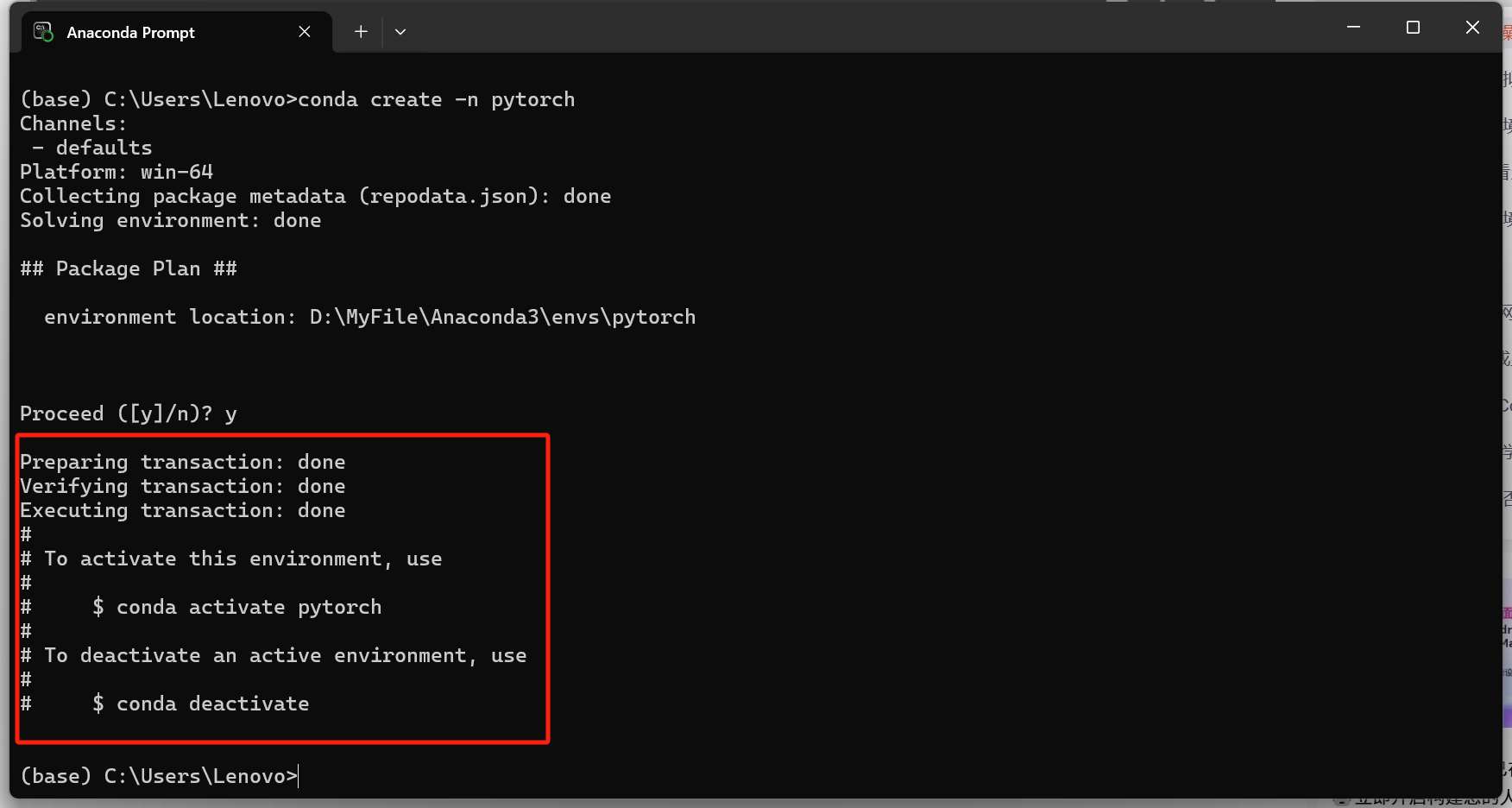1512x808 pixels.
Task: Expand the new tab profile dropdown
Action: [400, 32]
